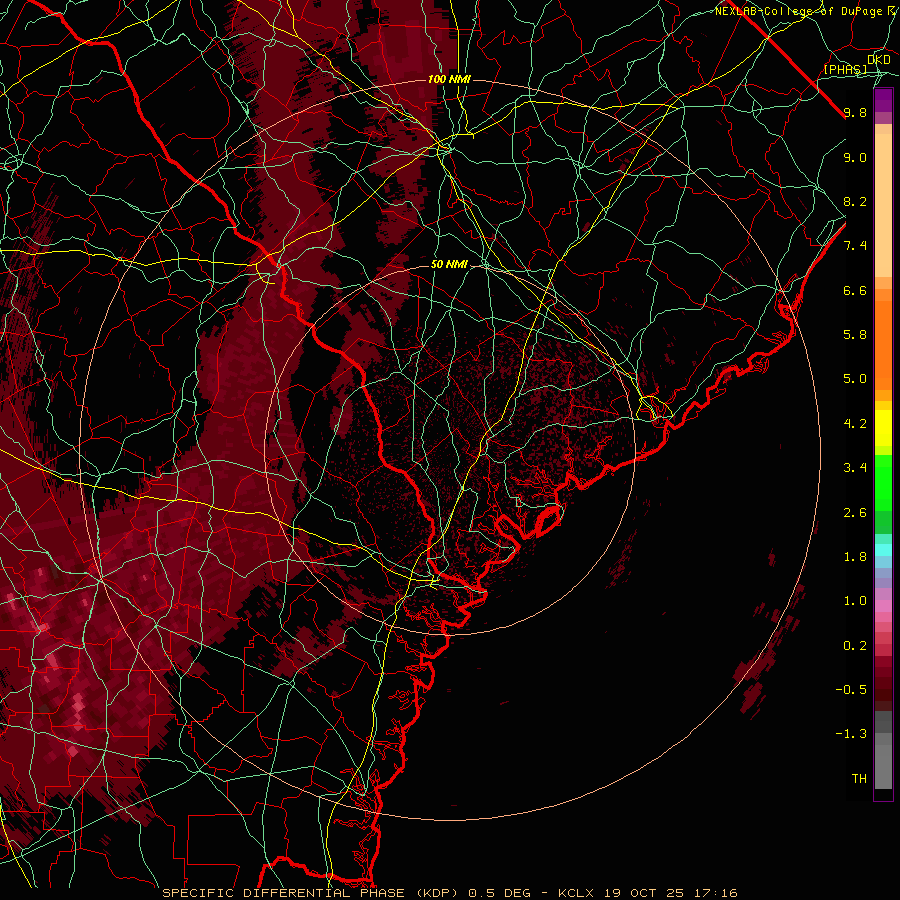
Task: Click the [PHAS] unit label
Action: pyautogui.click(x=845, y=69)
